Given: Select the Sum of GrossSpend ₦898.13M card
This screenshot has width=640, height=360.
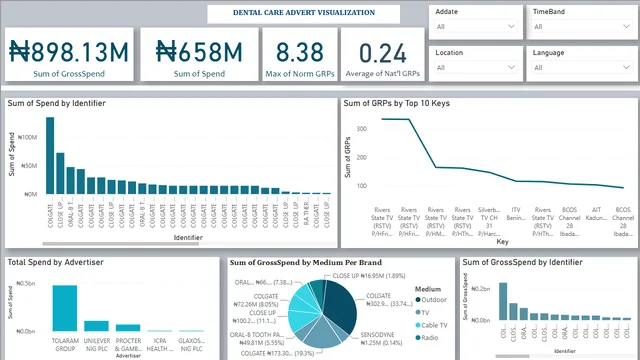Looking at the screenshot, I should point(69,54).
